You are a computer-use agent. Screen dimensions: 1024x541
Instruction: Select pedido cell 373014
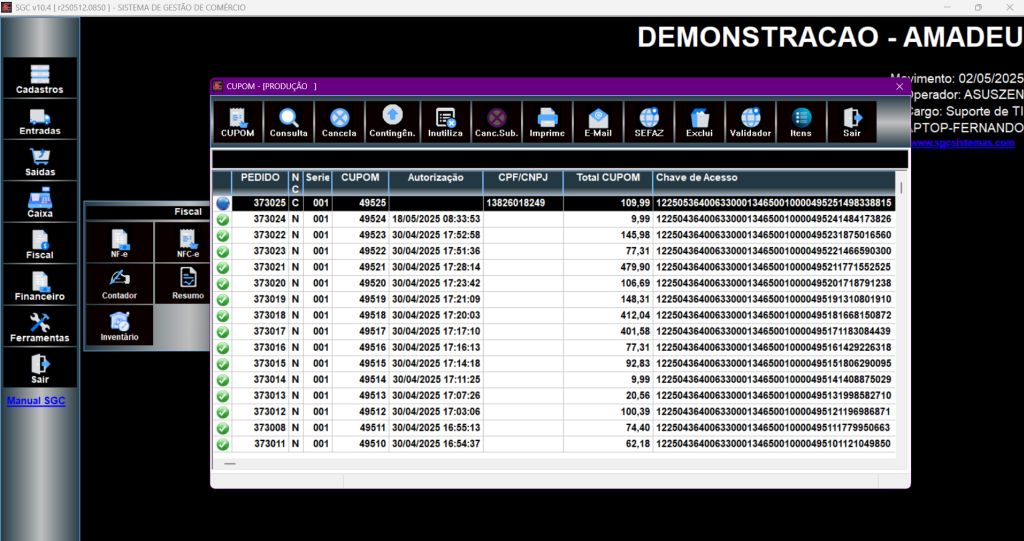point(260,379)
